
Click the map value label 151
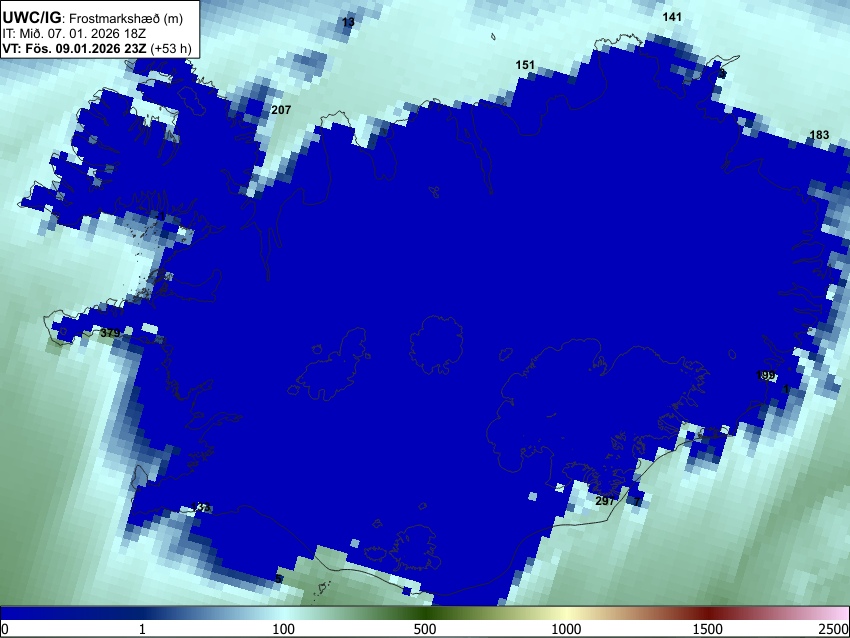click(525, 65)
